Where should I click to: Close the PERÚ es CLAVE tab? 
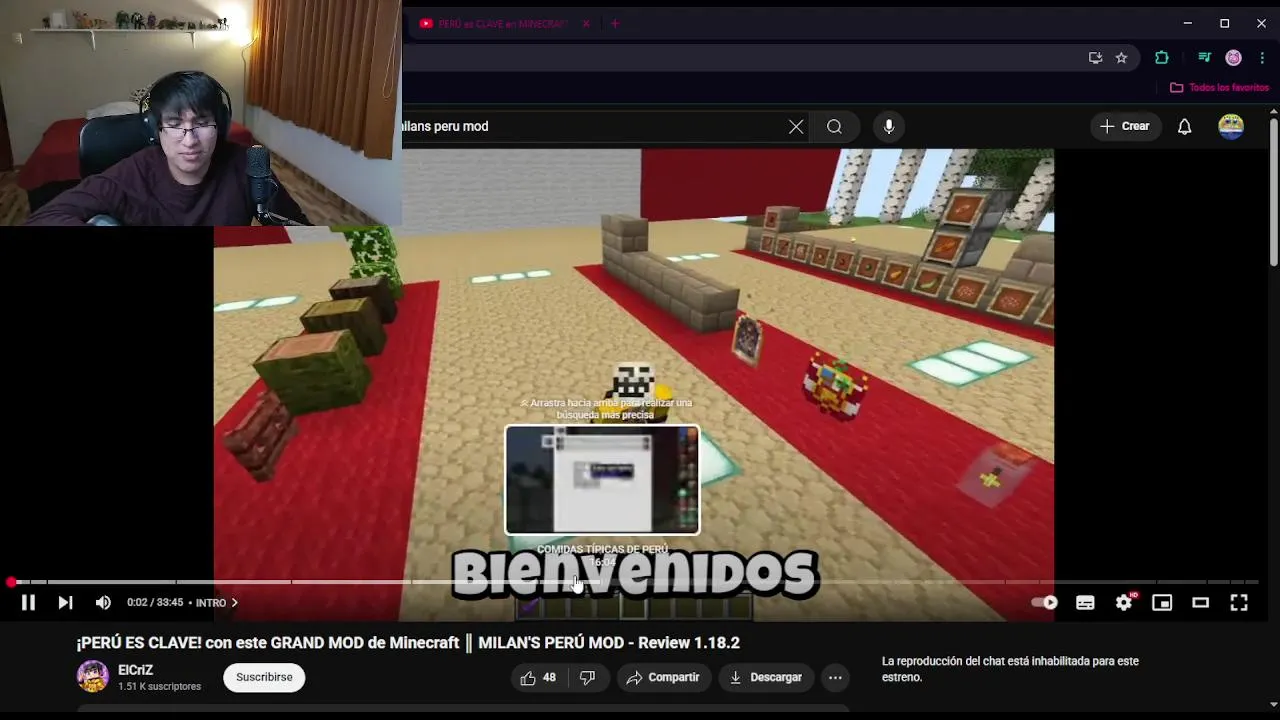click(586, 23)
